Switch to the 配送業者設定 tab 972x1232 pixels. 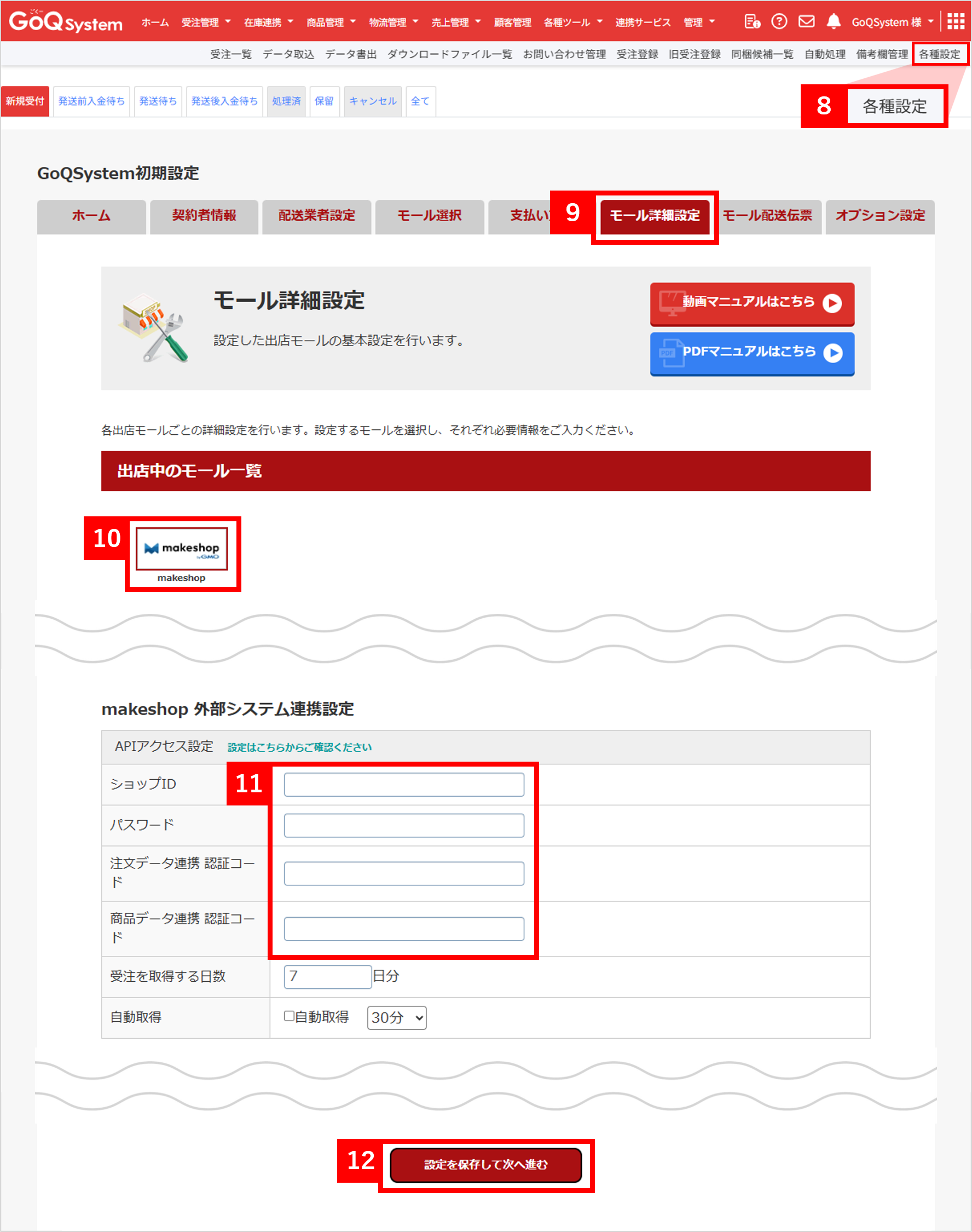[316, 216]
